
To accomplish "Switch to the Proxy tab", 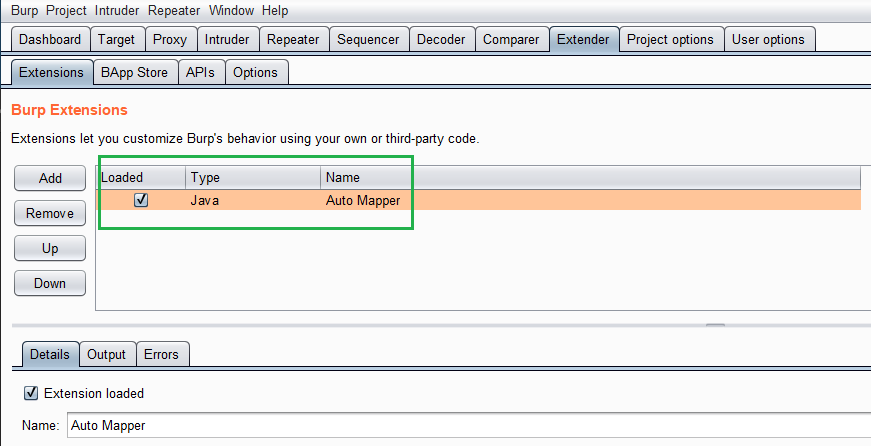I will (170, 39).
